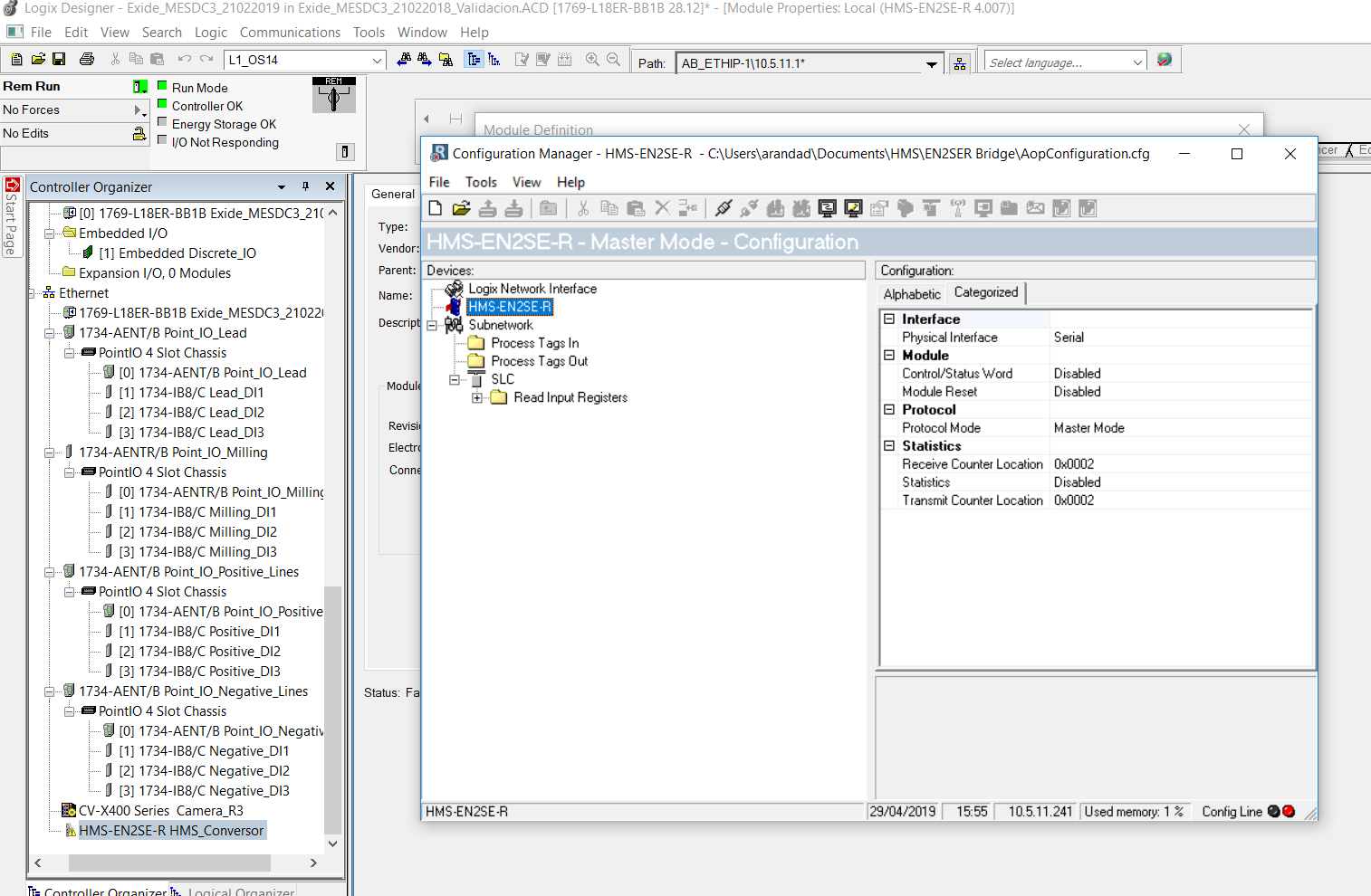This screenshot has height=896, width=1371.
Task: Click the REM key switch icon
Action: (x=333, y=95)
